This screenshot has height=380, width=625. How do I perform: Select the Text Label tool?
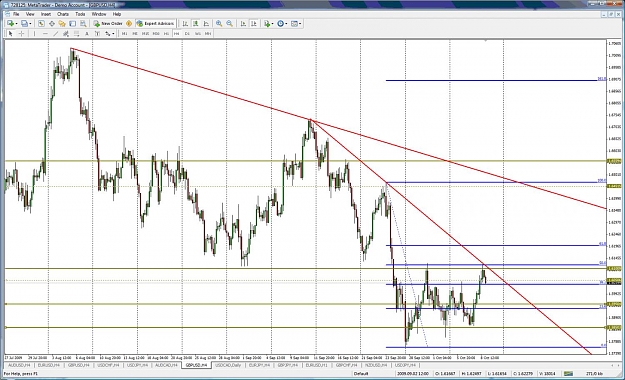[x=97, y=33]
